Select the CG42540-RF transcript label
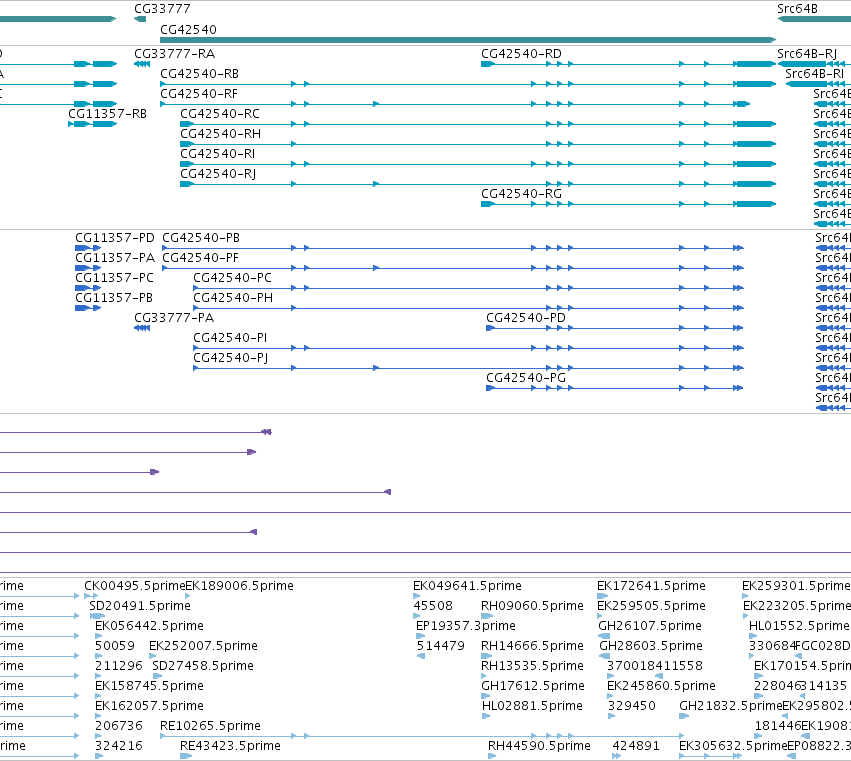Image resolution: width=851 pixels, height=761 pixels. coord(199,94)
